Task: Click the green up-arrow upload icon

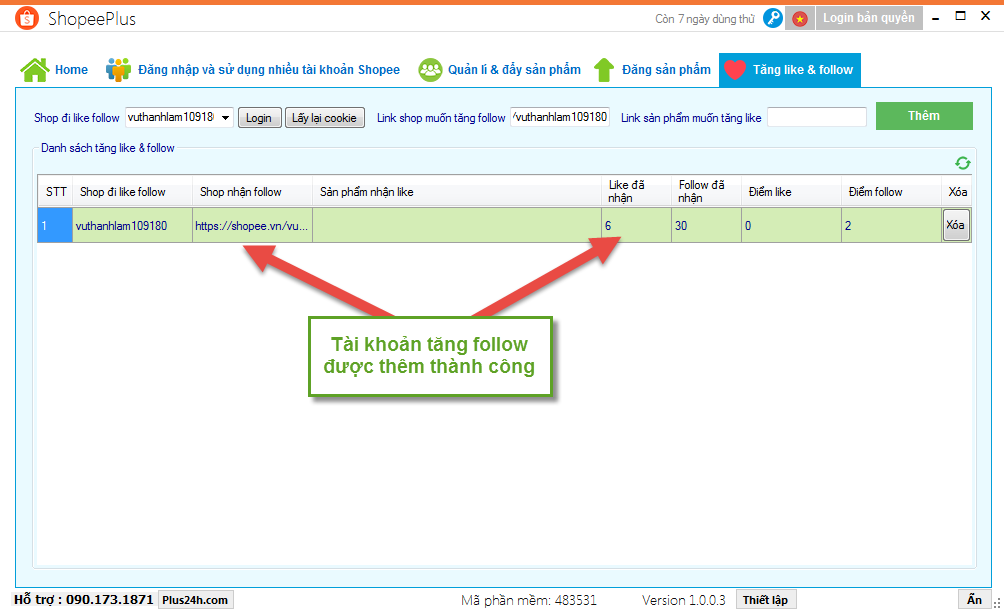Action: (x=604, y=70)
